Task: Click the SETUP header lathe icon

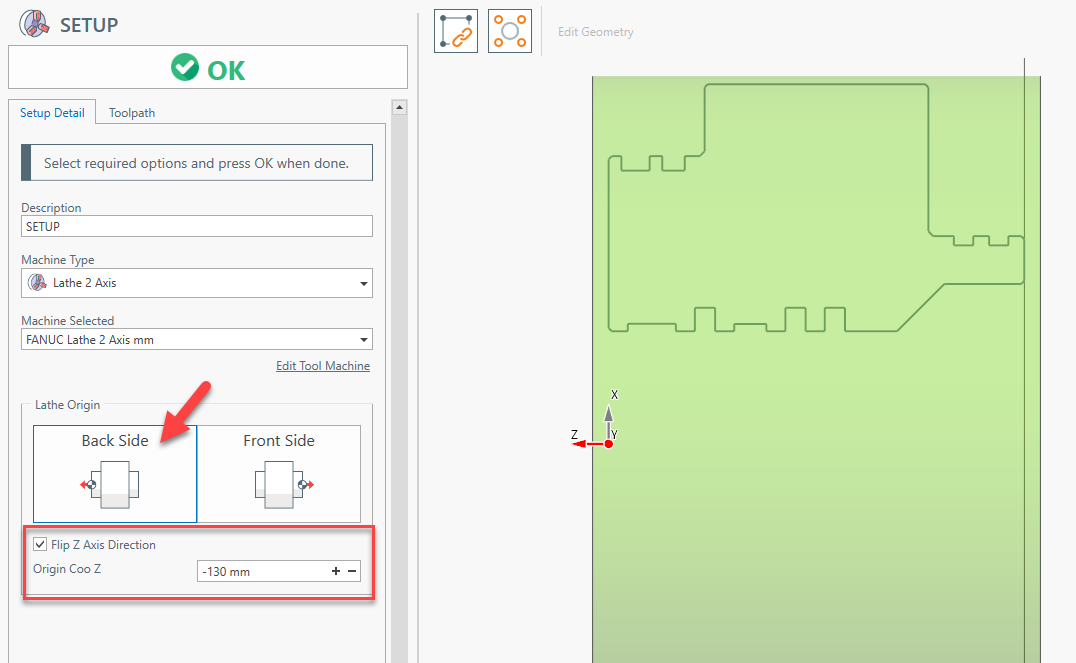Action: (35, 25)
